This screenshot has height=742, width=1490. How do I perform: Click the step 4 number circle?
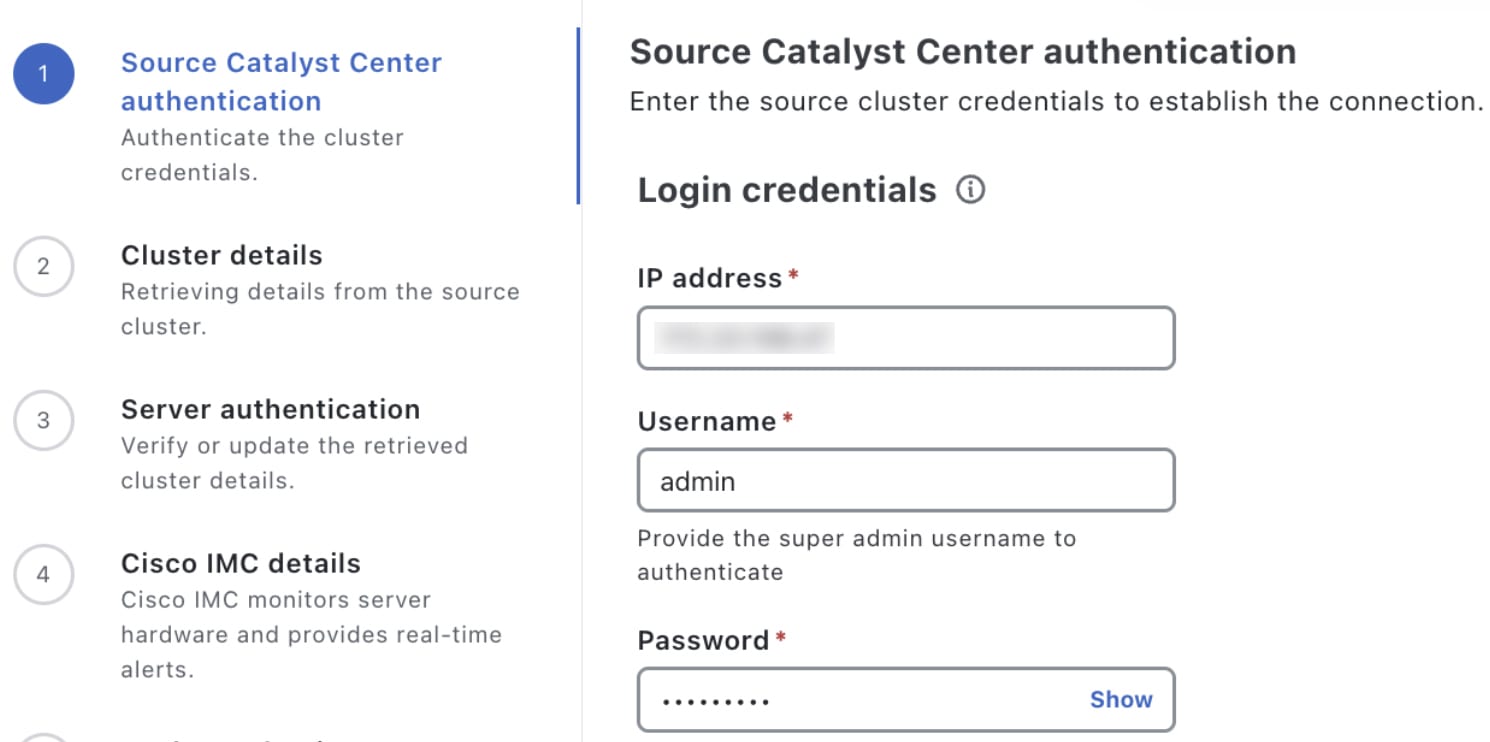(43, 574)
